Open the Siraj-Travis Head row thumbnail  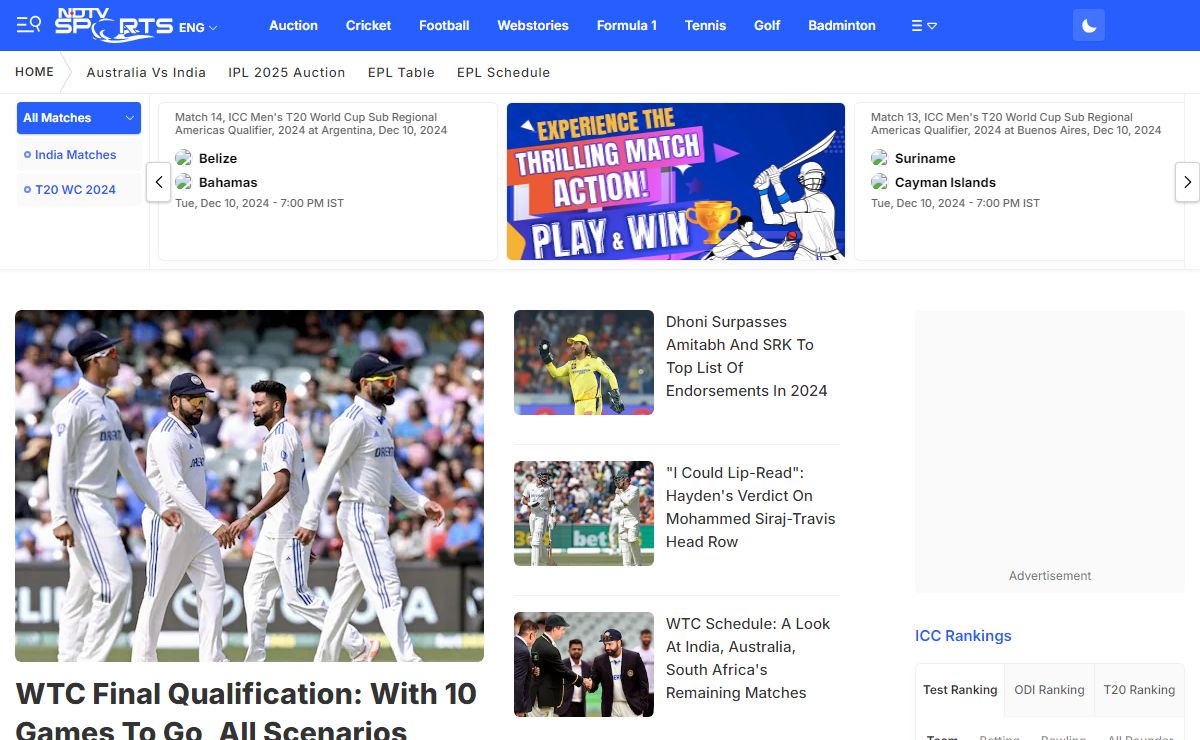pos(583,513)
